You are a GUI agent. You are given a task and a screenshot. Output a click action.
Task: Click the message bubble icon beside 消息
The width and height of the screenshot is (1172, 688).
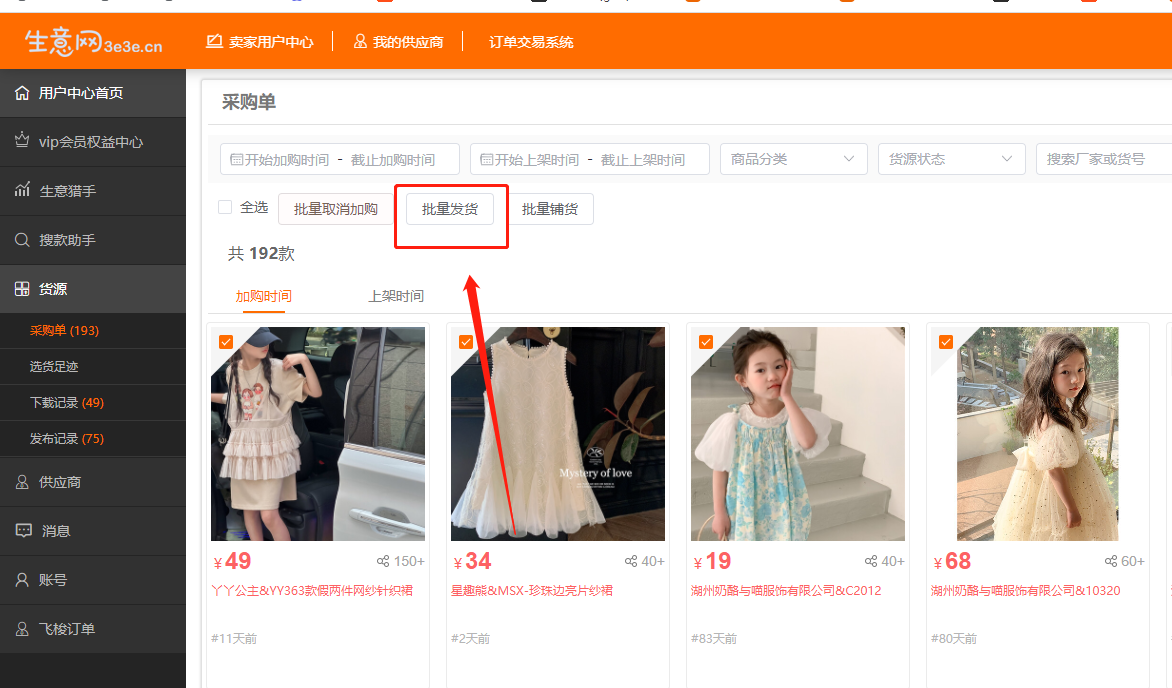click(x=24, y=530)
